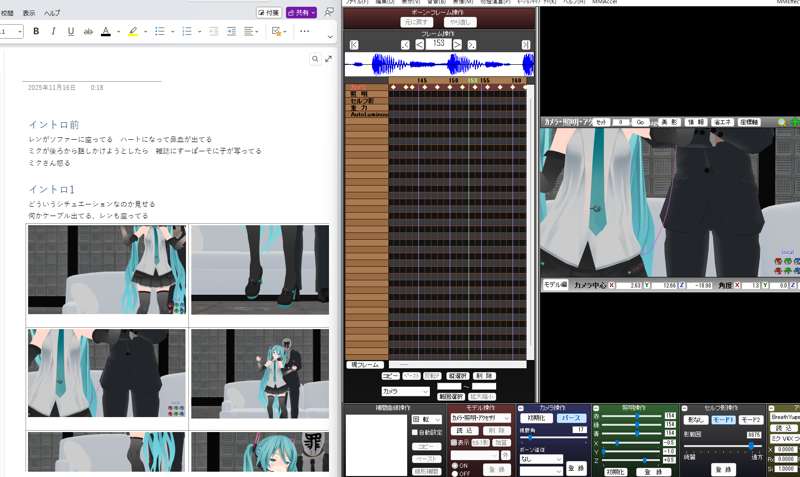
Task: Open the font color dropdown arrow
Action: point(118,32)
